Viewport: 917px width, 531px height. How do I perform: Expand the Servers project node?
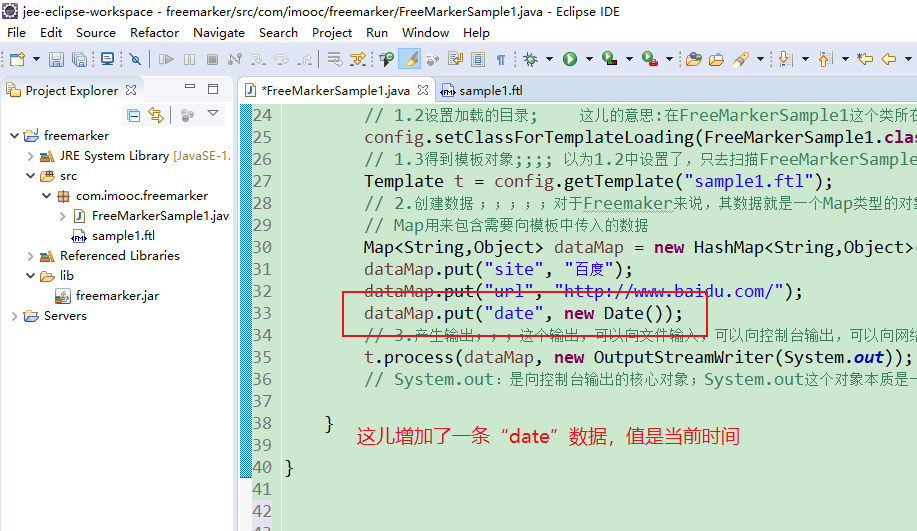point(15,316)
